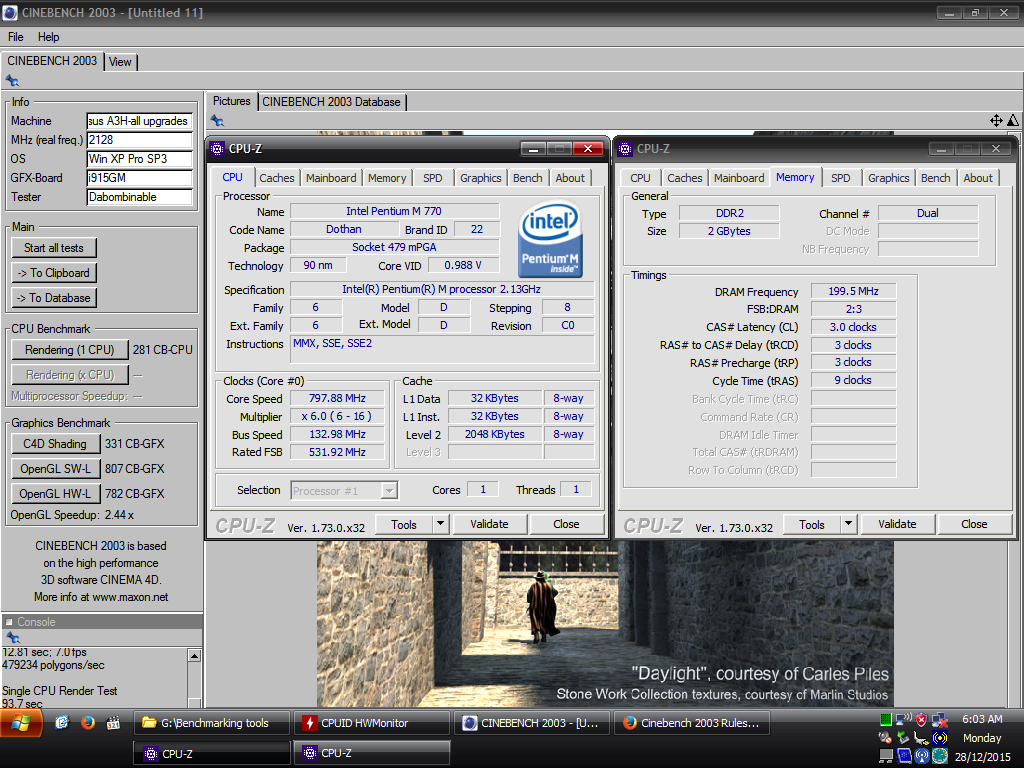Click the Safely Remove Hardware tray icon

pos(903,738)
